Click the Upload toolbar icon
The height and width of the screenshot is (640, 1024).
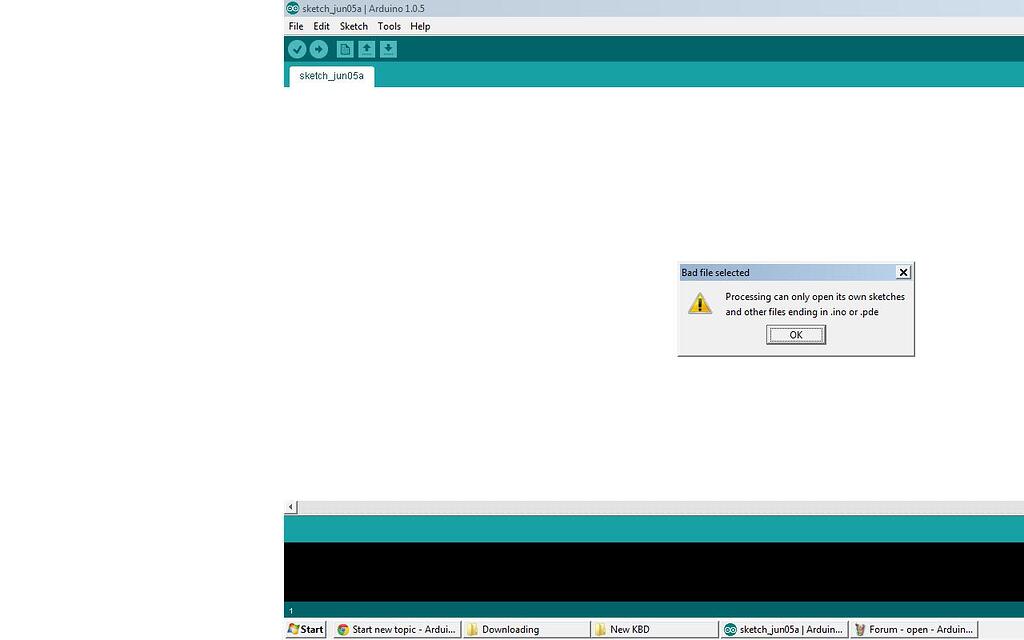pyautogui.click(x=318, y=48)
